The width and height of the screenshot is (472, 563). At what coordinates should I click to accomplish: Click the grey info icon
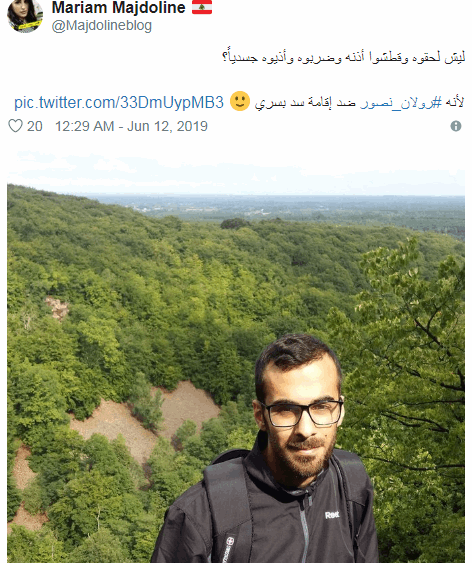456,126
